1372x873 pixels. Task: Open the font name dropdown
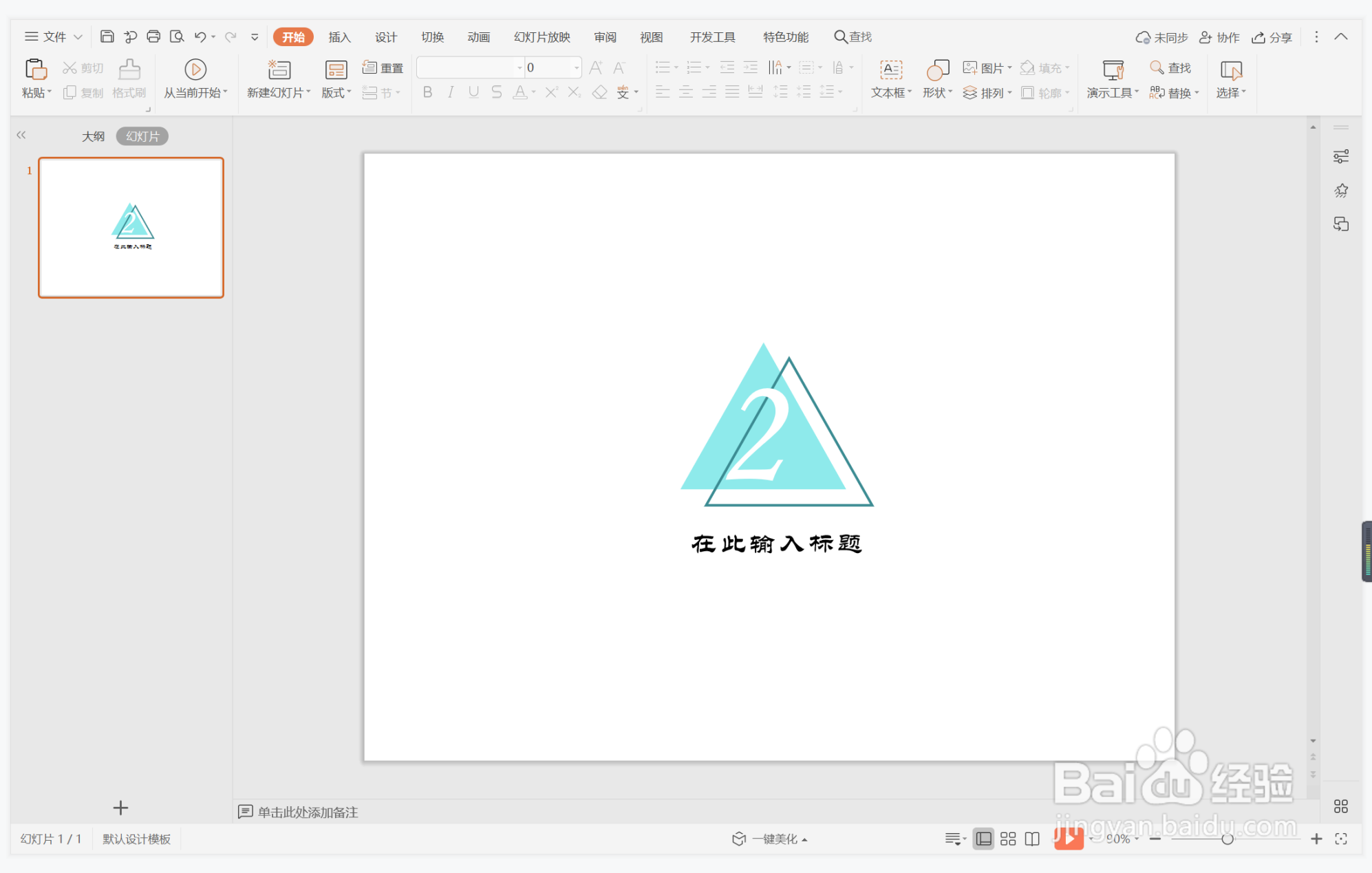pyautogui.click(x=519, y=67)
